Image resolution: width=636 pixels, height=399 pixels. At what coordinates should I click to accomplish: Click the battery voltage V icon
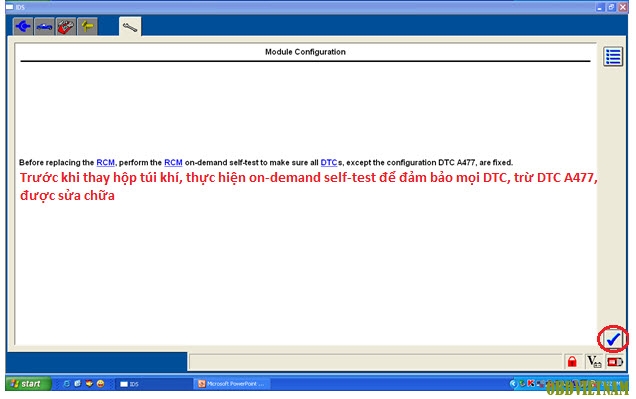point(594,361)
